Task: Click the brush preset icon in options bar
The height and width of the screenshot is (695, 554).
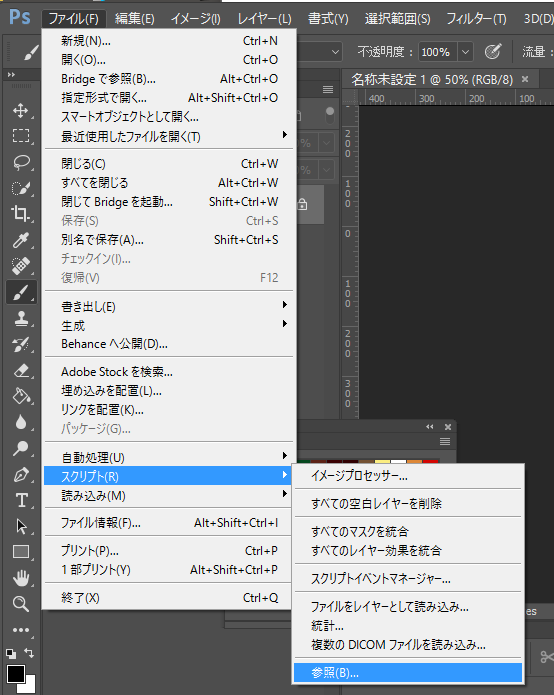Action: coord(30,53)
